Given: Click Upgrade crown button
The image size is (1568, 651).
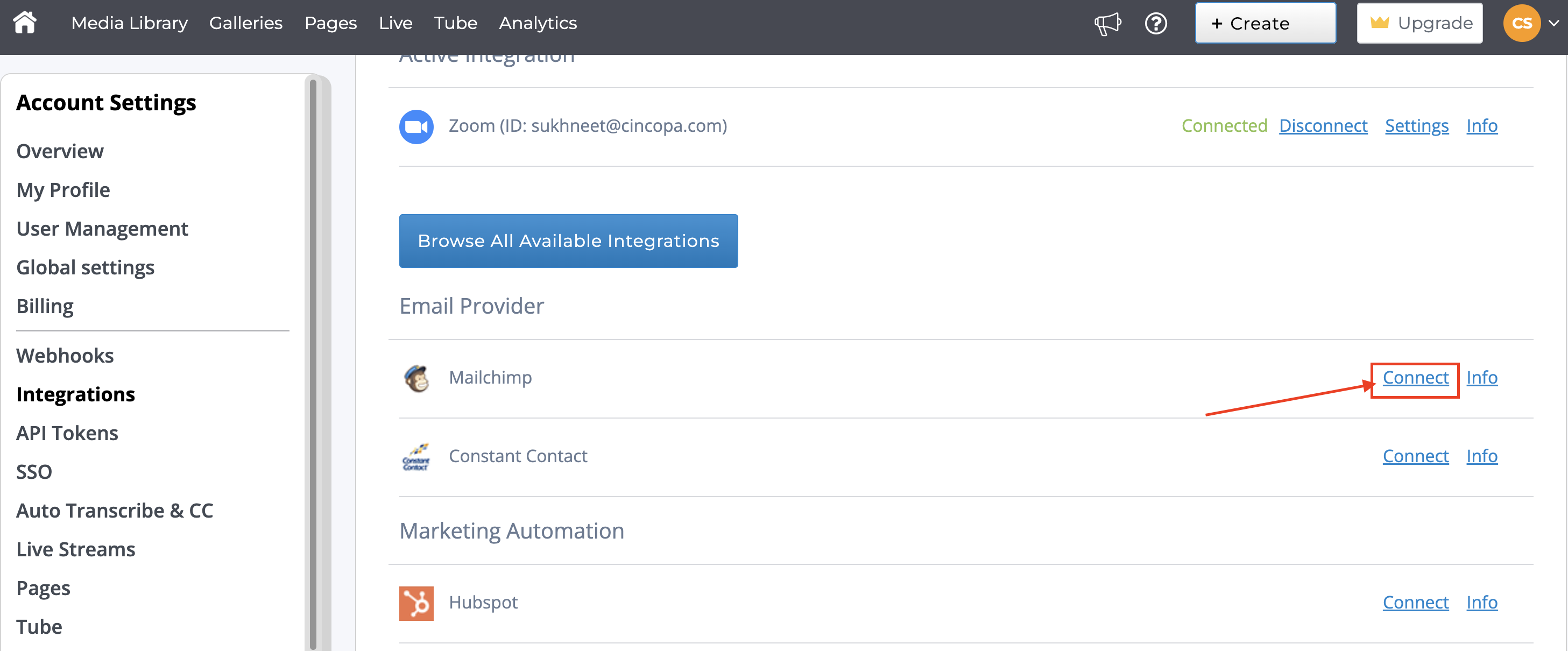Looking at the screenshot, I should [1419, 23].
